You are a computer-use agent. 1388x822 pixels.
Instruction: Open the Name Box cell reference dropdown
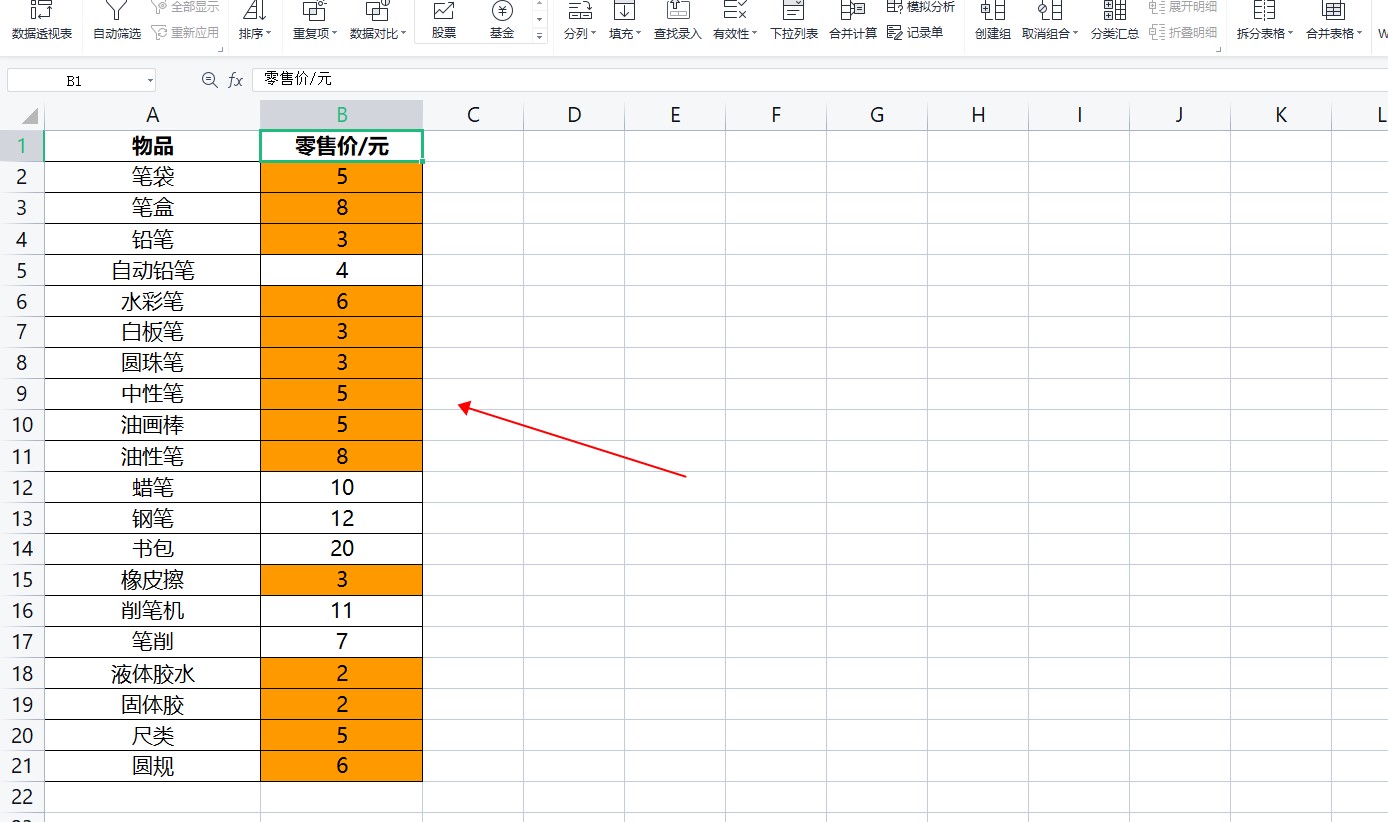click(x=150, y=81)
